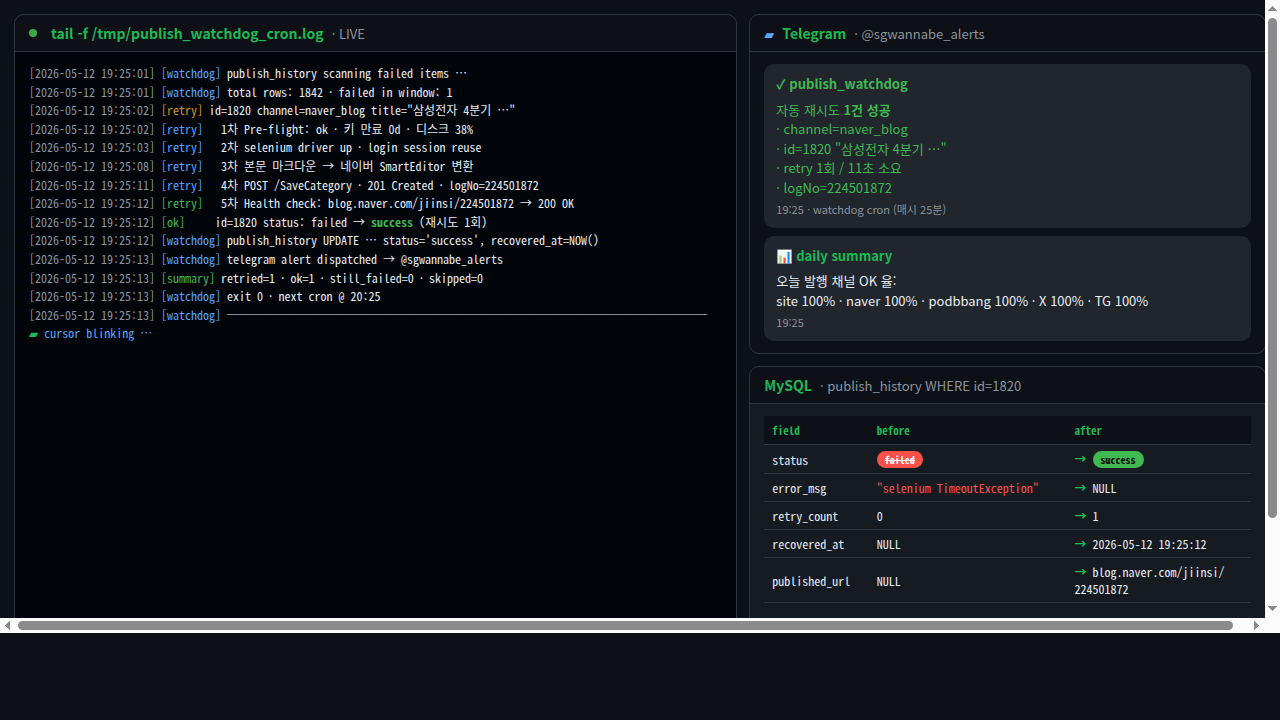Click the LIVE label in terminal header
Viewport: 1280px width, 720px height.
coord(351,34)
